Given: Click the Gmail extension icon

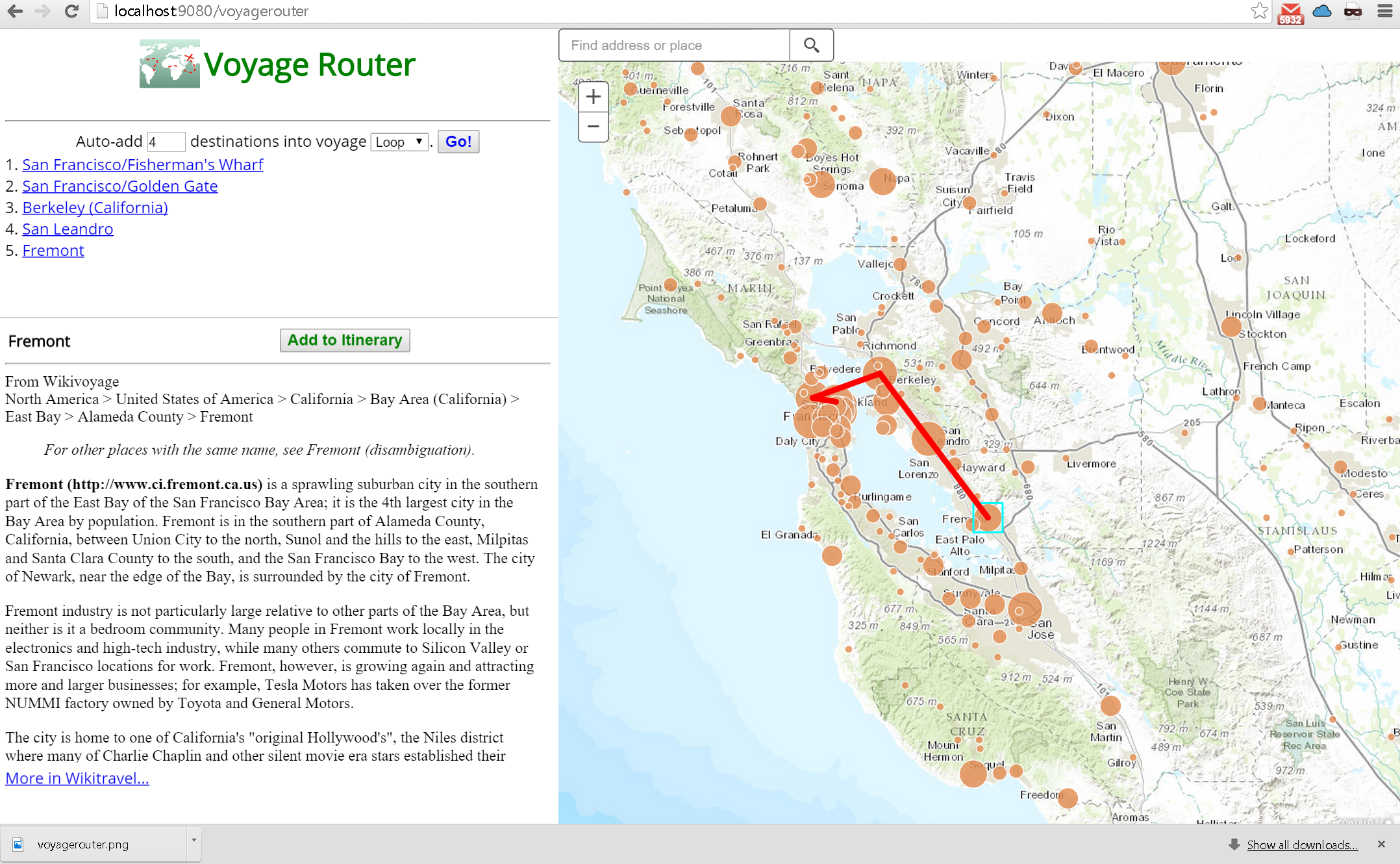Looking at the screenshot, I should tap(1290, 12).
